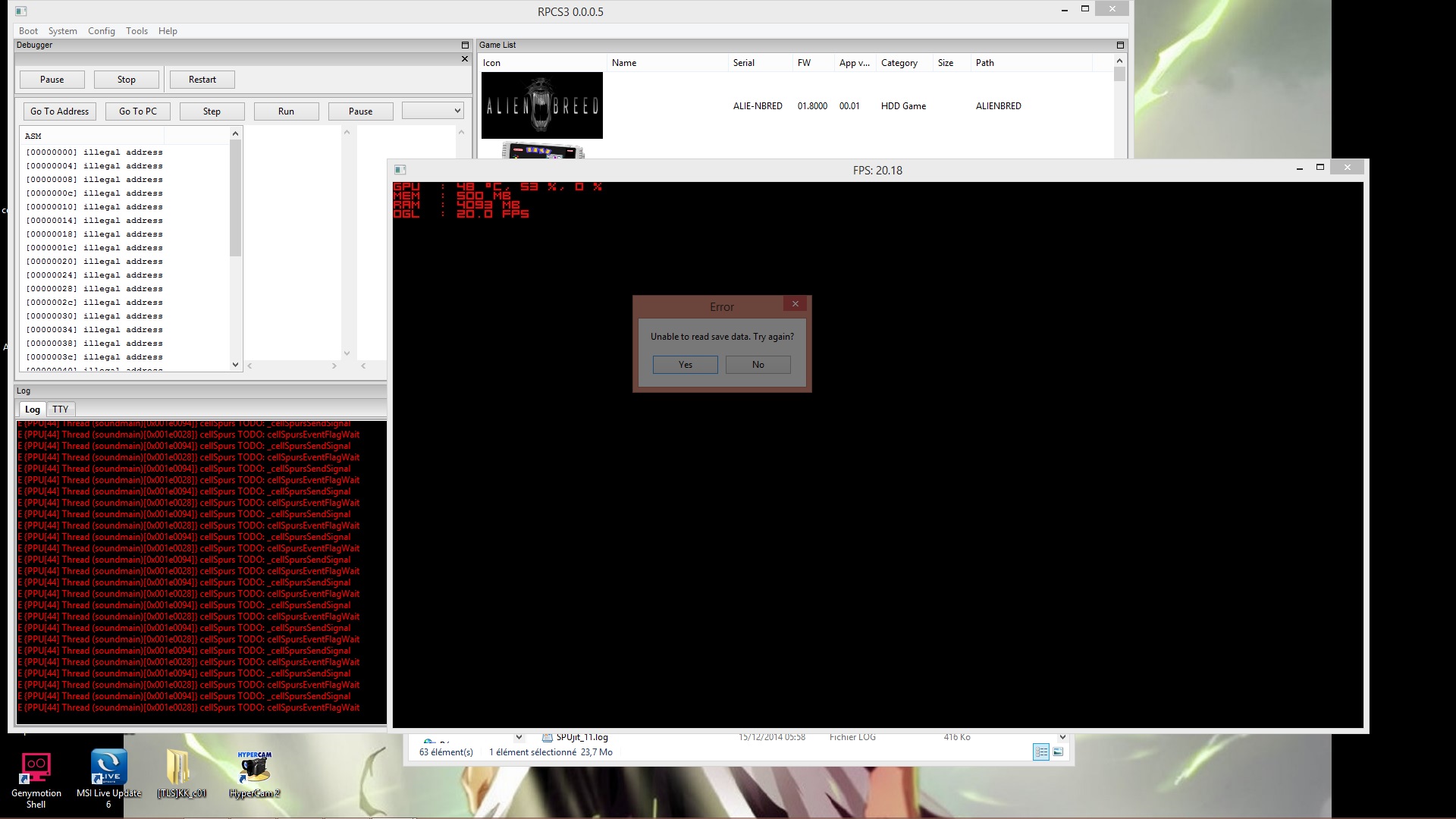Sort game list by Serial column
Screen dimensions: 1456x819
[x=758, y=63]
